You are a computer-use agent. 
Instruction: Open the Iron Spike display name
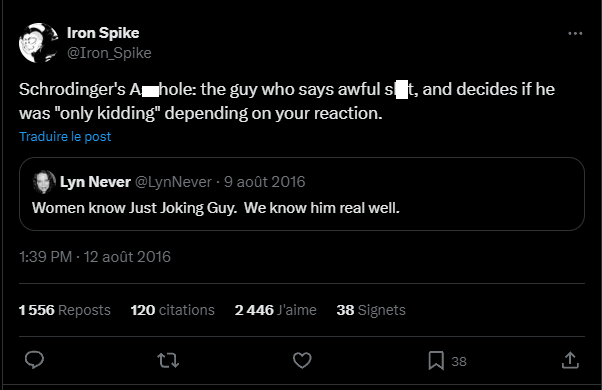click(103, 33)
